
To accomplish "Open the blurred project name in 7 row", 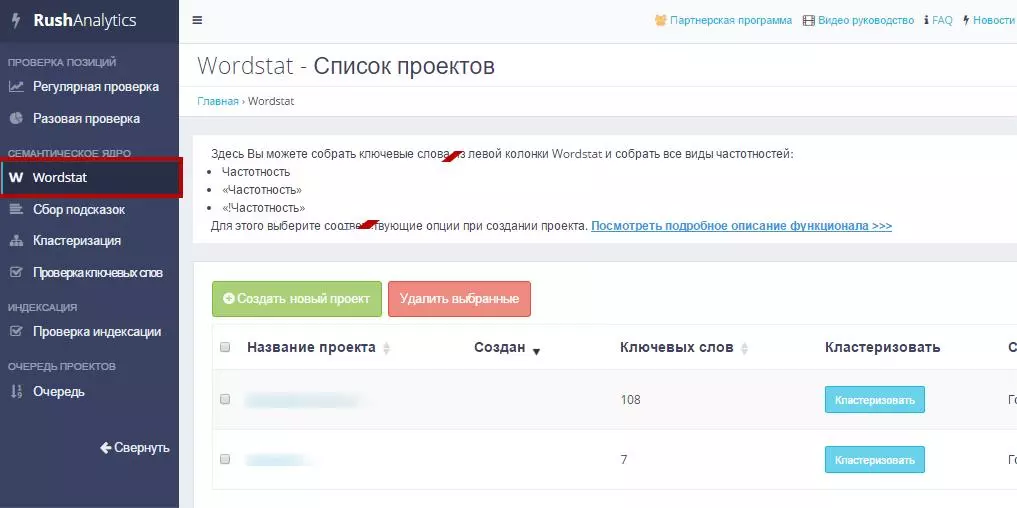I will [x=276, y=460].
